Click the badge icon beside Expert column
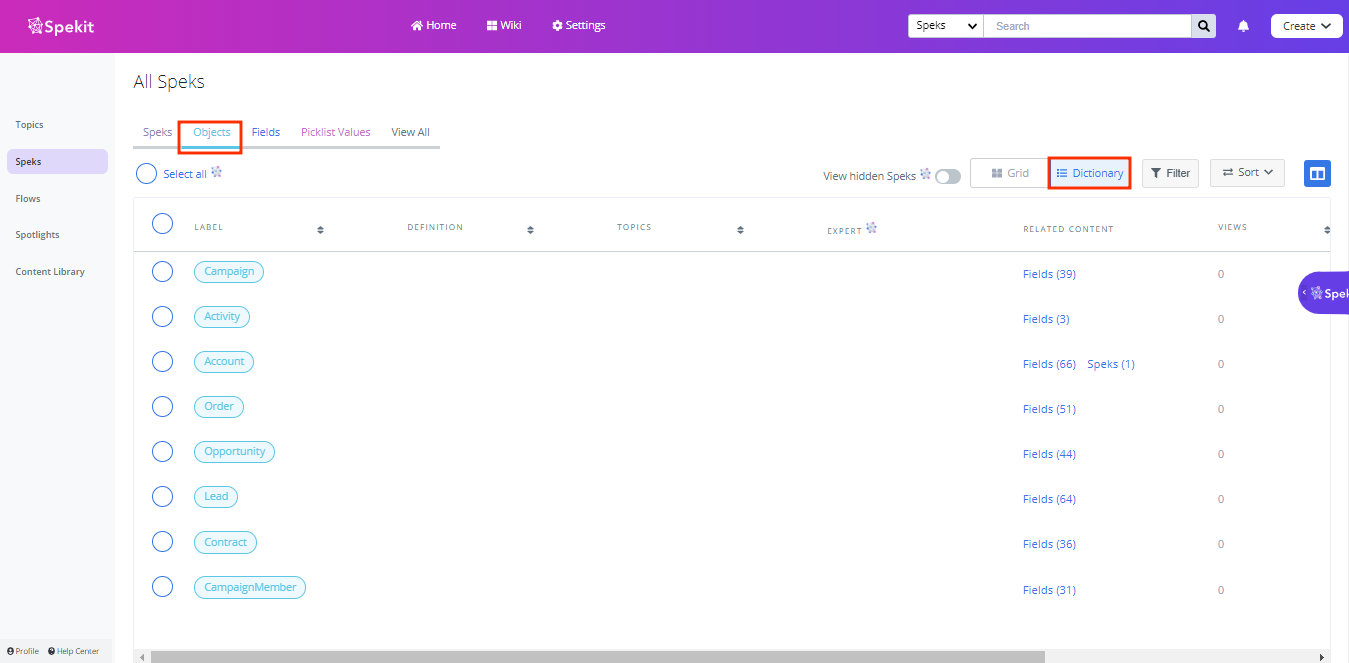The height and width of the screenshot is (663, 1349). point(872,228)
